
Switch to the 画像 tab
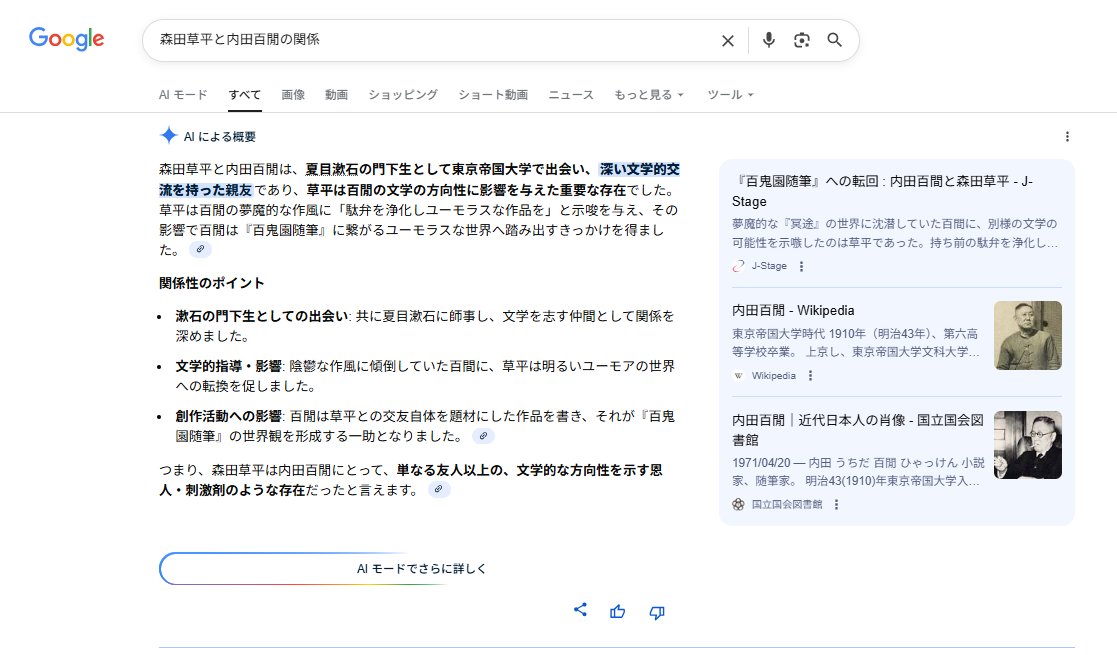click(x=293, y=95)
